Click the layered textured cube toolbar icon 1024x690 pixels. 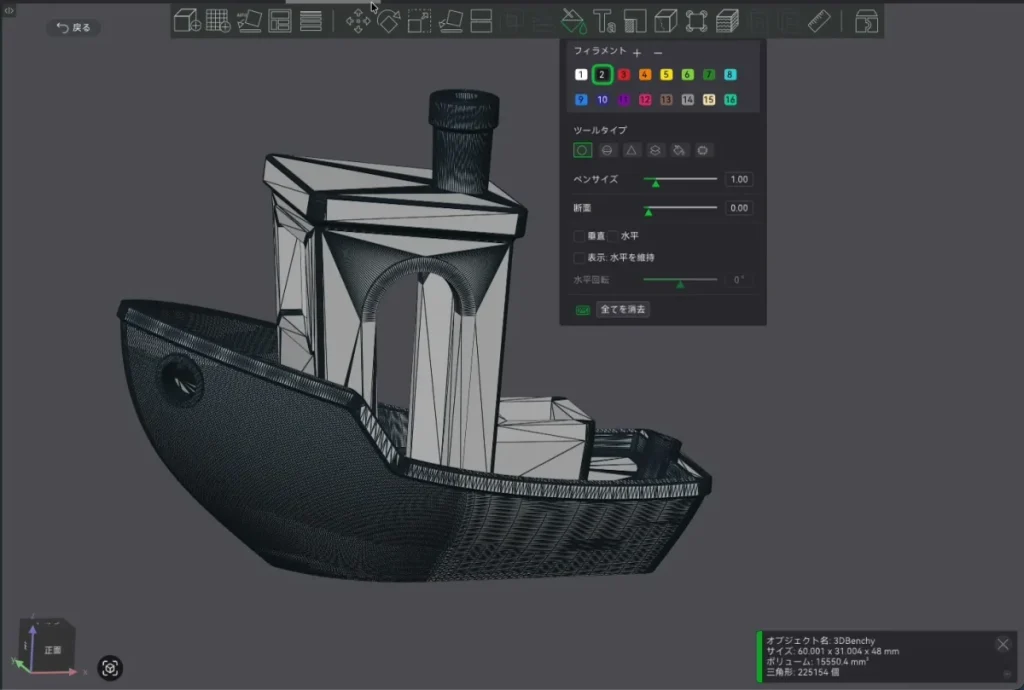[727, 21]
